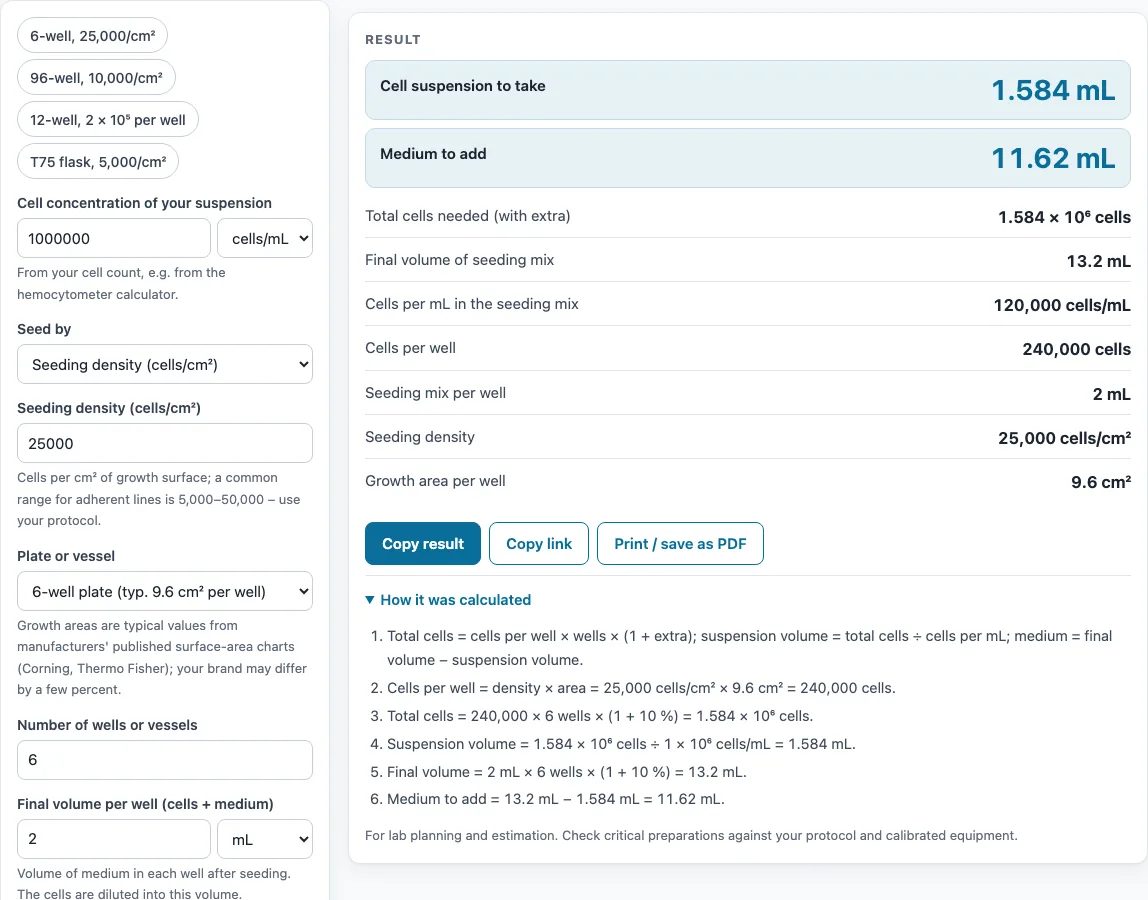Open the mL volume unit dropdown
This screenshot has width=1148, height=900.
click(x=265, y=839)
